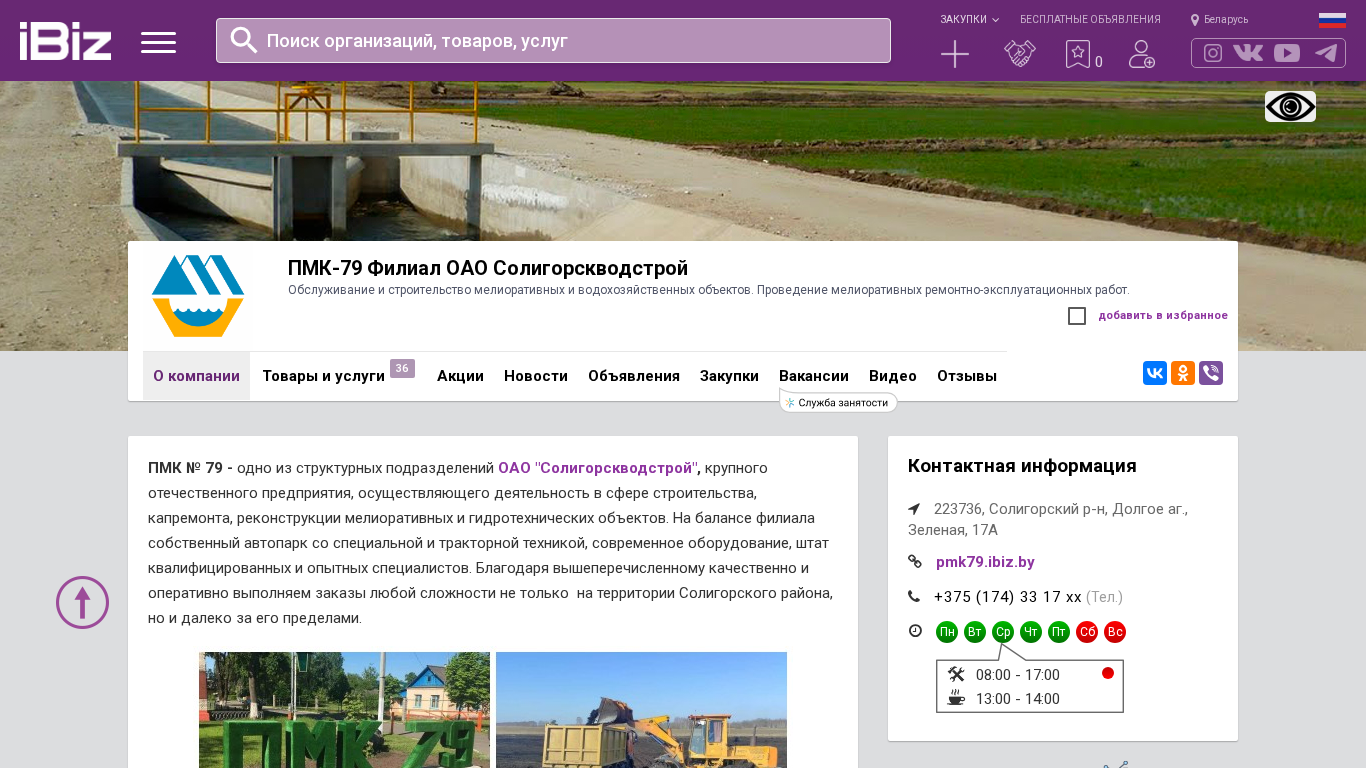
Task: Open the YouTube link in header
Action: (1287, 53)
